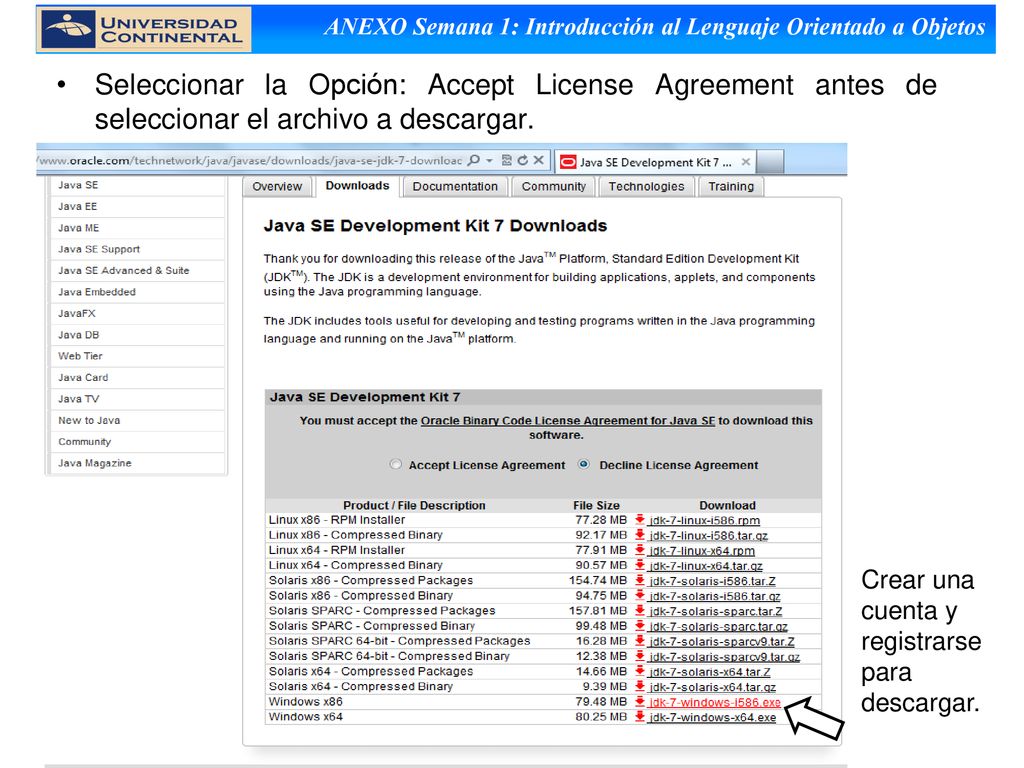Image resolution: width=1024 pixels, height=768 pixels.
Task: Open the Oracle Binary Code License Agreement link
Action: (x=568, y=421)
